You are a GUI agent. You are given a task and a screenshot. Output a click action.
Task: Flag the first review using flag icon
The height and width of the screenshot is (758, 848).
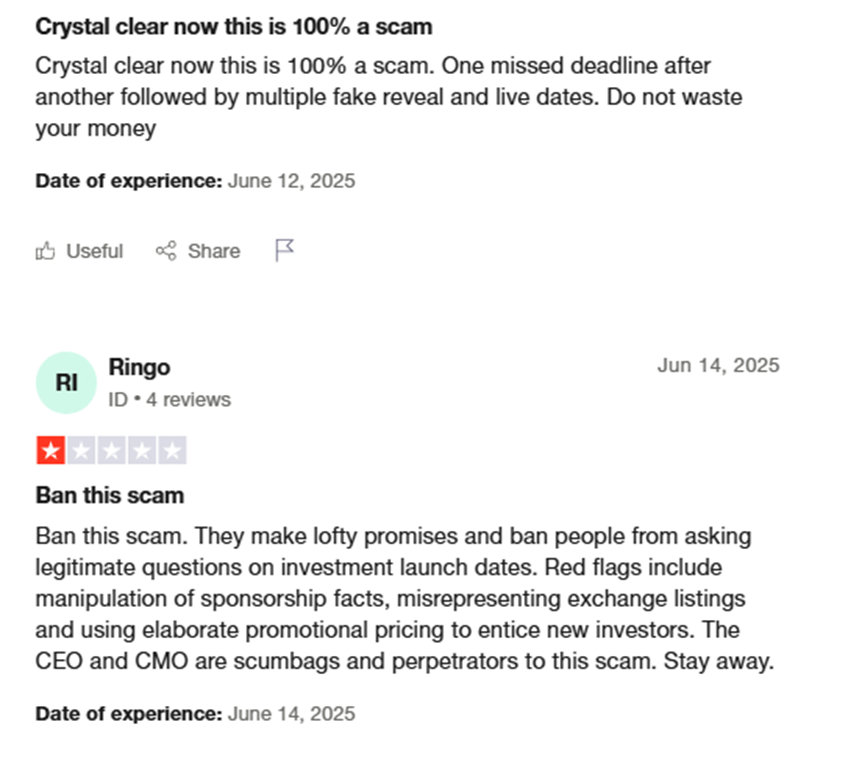coord(284,250)
